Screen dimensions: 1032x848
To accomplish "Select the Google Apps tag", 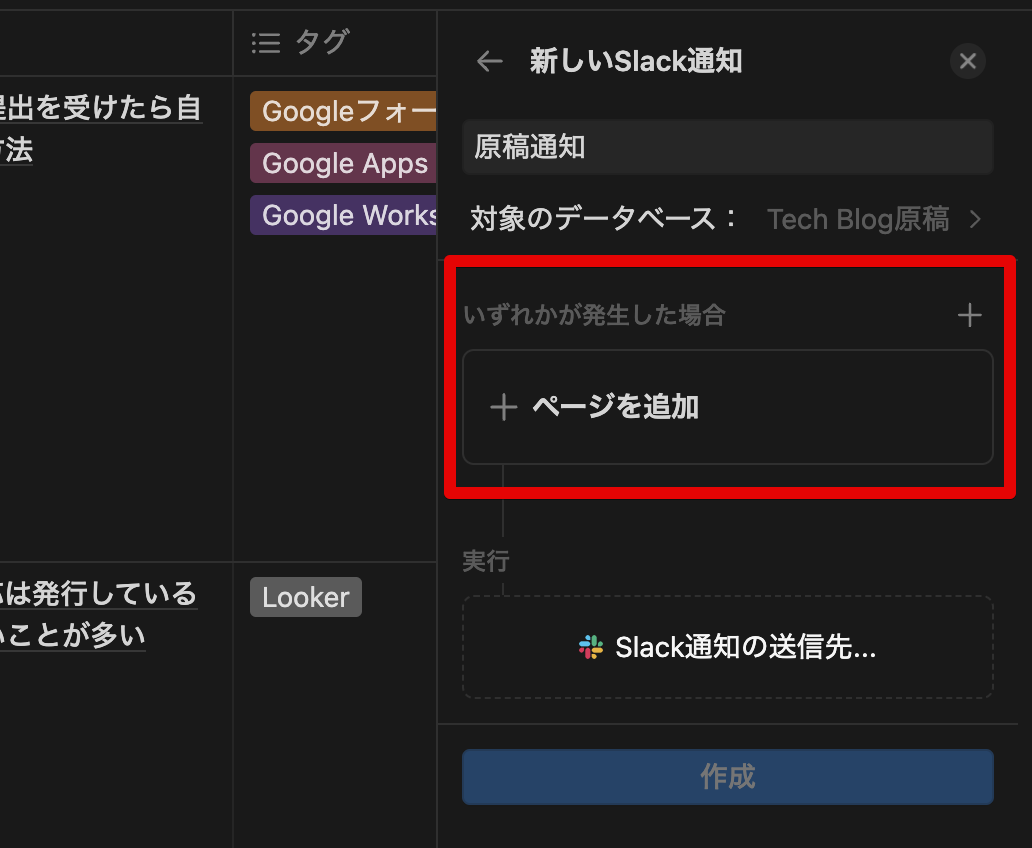I will 343,163.
